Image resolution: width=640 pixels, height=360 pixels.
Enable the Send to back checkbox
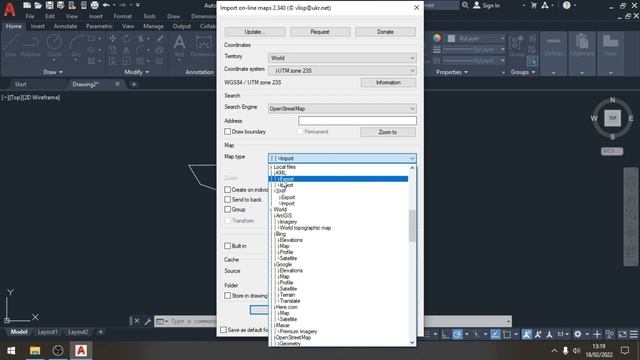point(227,199)
